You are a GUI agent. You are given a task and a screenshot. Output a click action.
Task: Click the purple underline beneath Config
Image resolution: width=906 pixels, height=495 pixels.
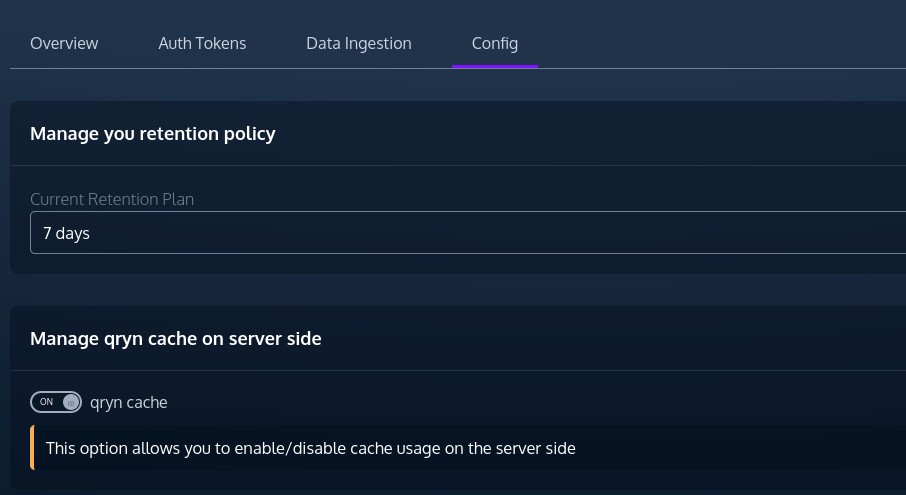[x=495, y=66]
